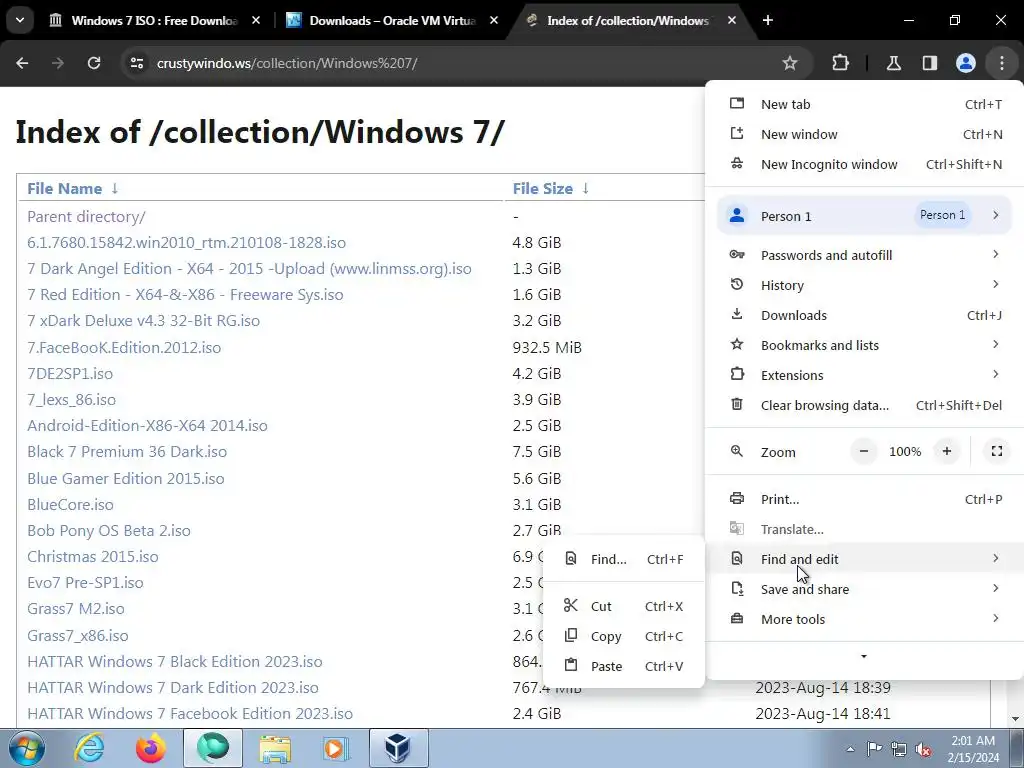
Task: Choose Copy in the edit submenu
Action: click(x=624, y=636)
